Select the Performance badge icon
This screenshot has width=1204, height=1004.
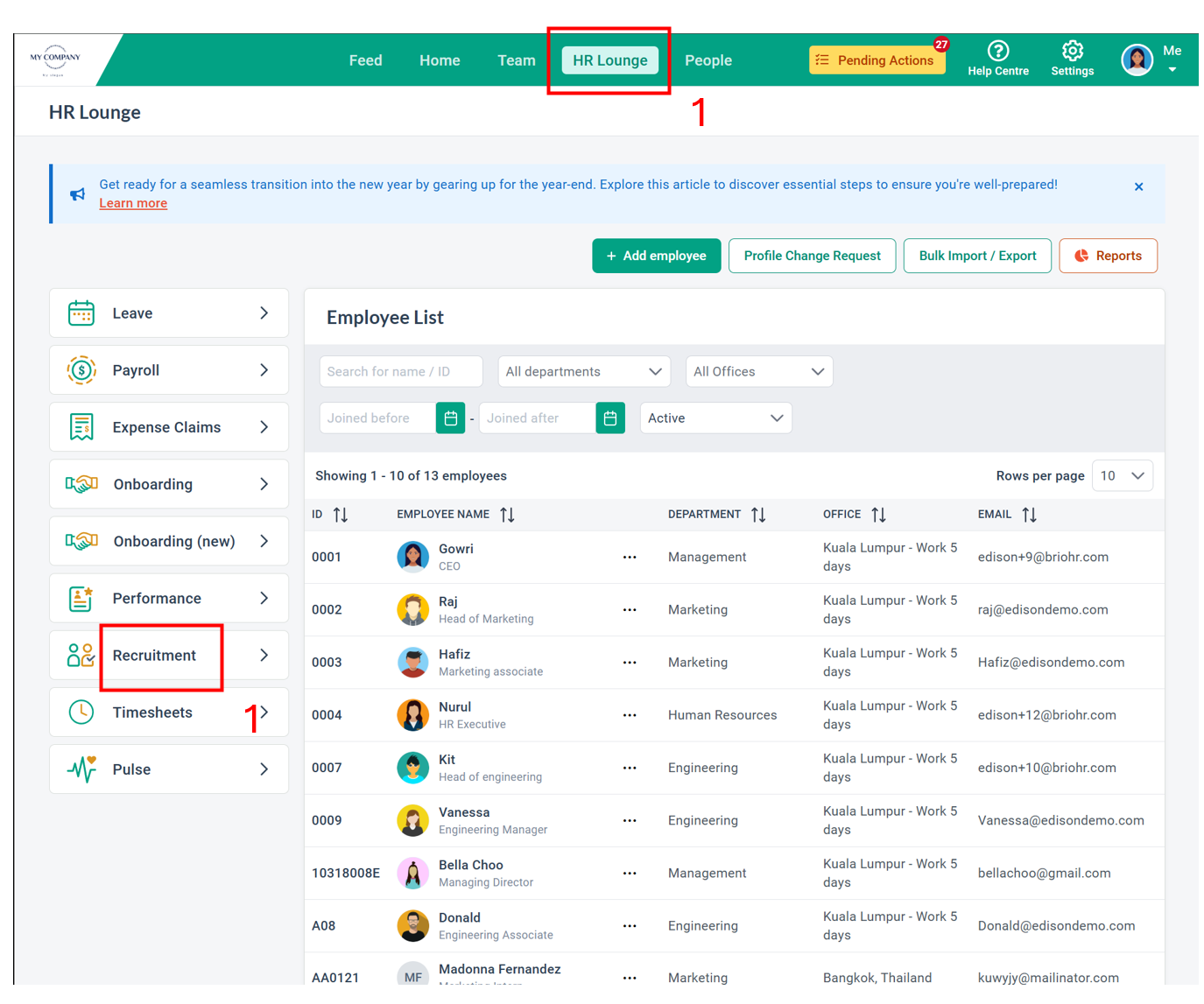(81, 598)
